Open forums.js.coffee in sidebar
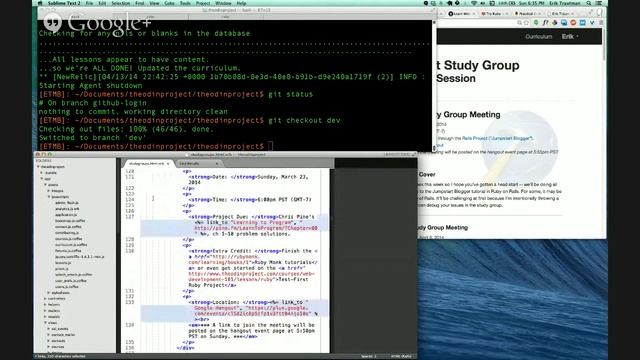Screen dimensions: 640x360 coord(68,251)
